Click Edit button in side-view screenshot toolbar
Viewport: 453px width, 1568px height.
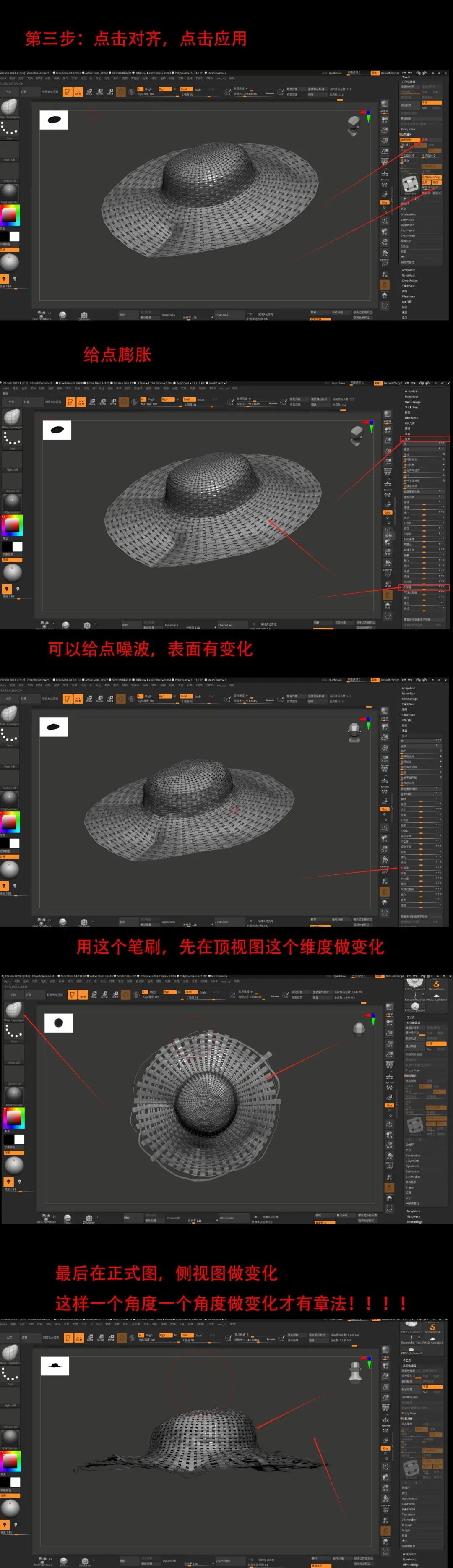(x=68, y=1337)
